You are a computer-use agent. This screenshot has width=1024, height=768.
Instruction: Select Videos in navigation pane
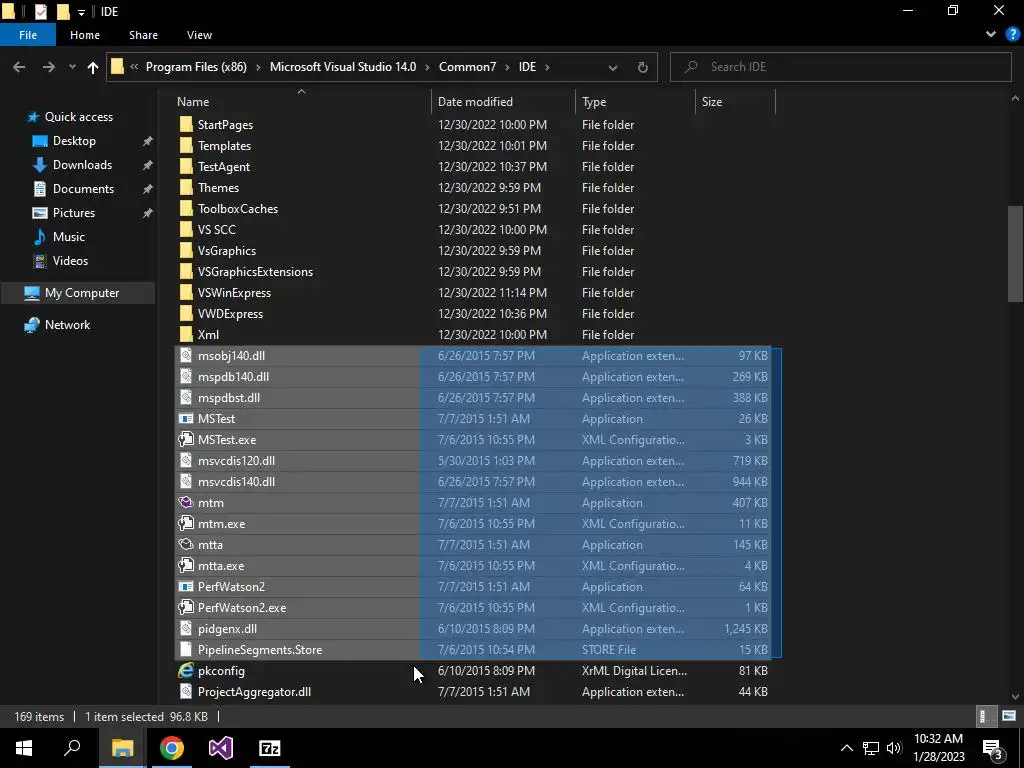[70, 261]
